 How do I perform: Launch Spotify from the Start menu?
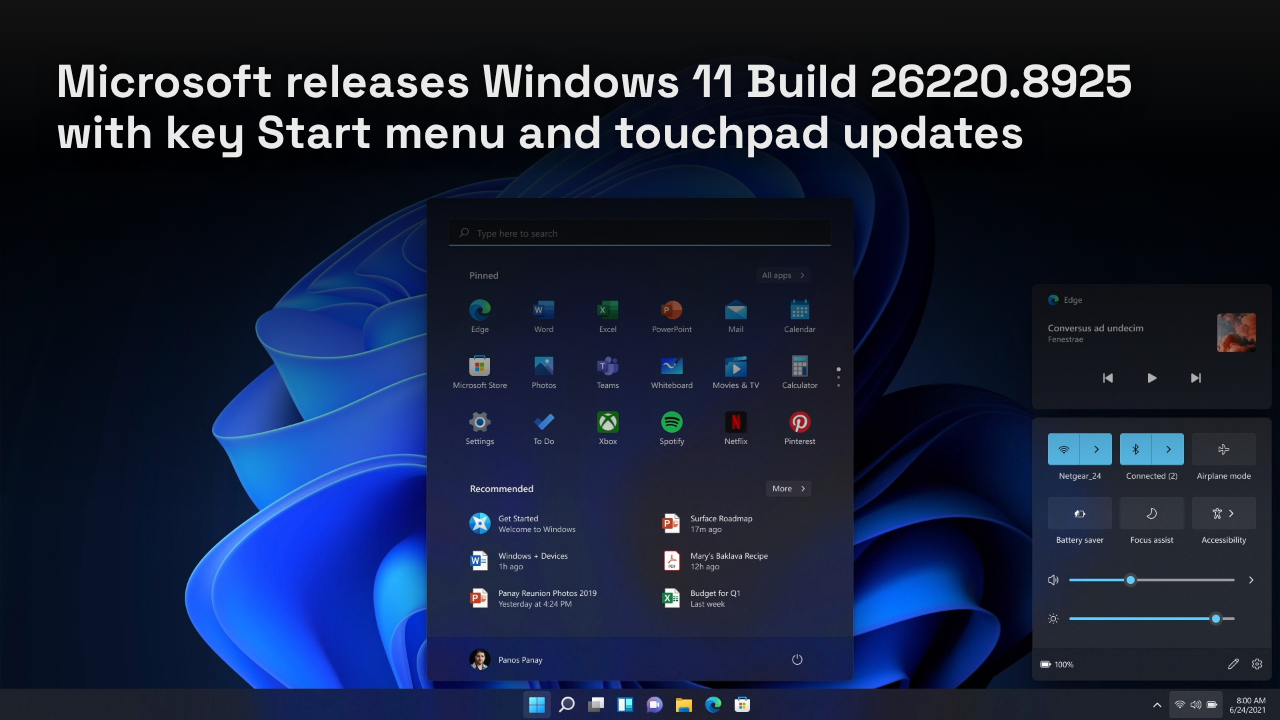click(x=672, y=427)
